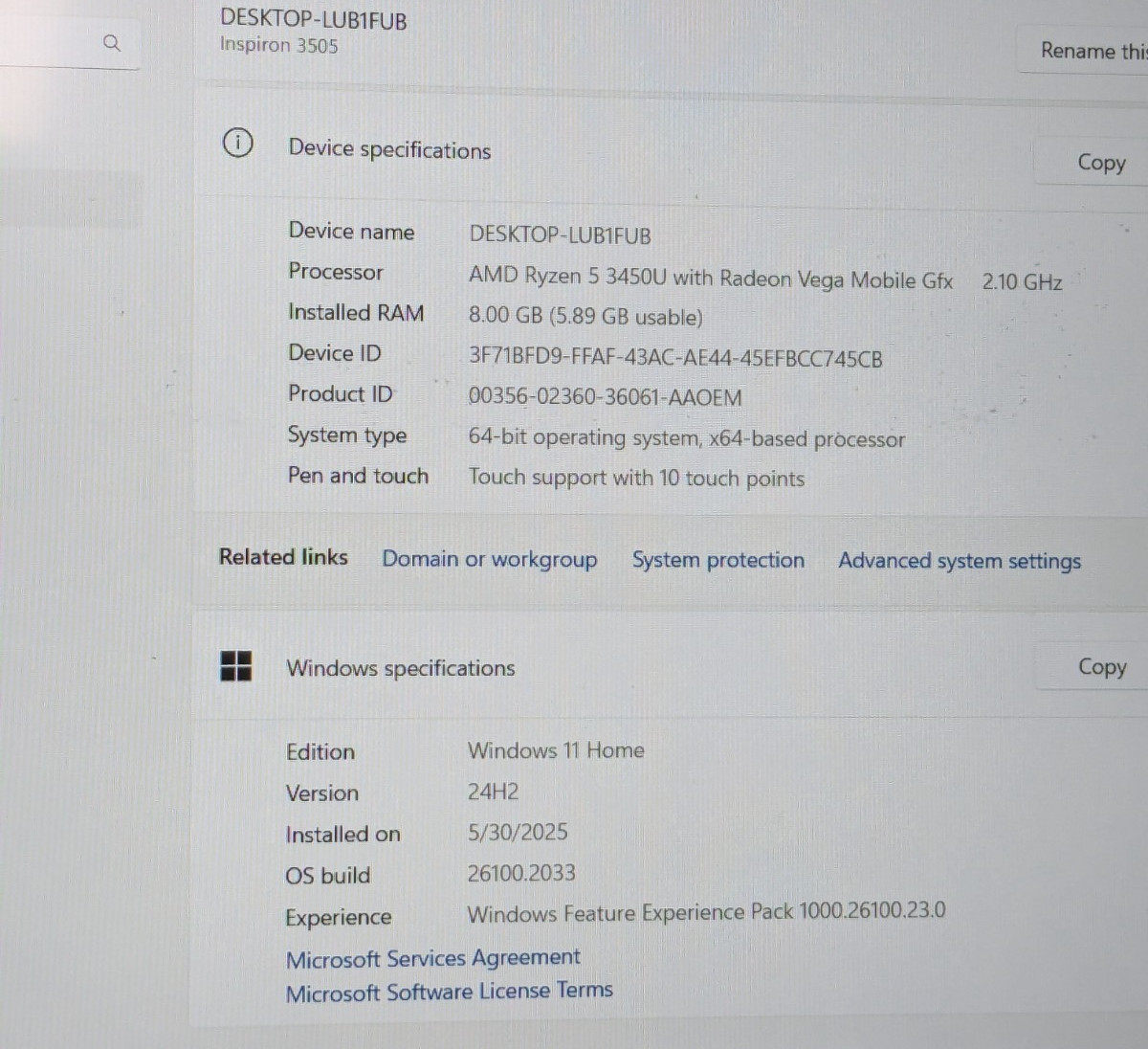Select OS build 26100.2033

tap(521, 873)
